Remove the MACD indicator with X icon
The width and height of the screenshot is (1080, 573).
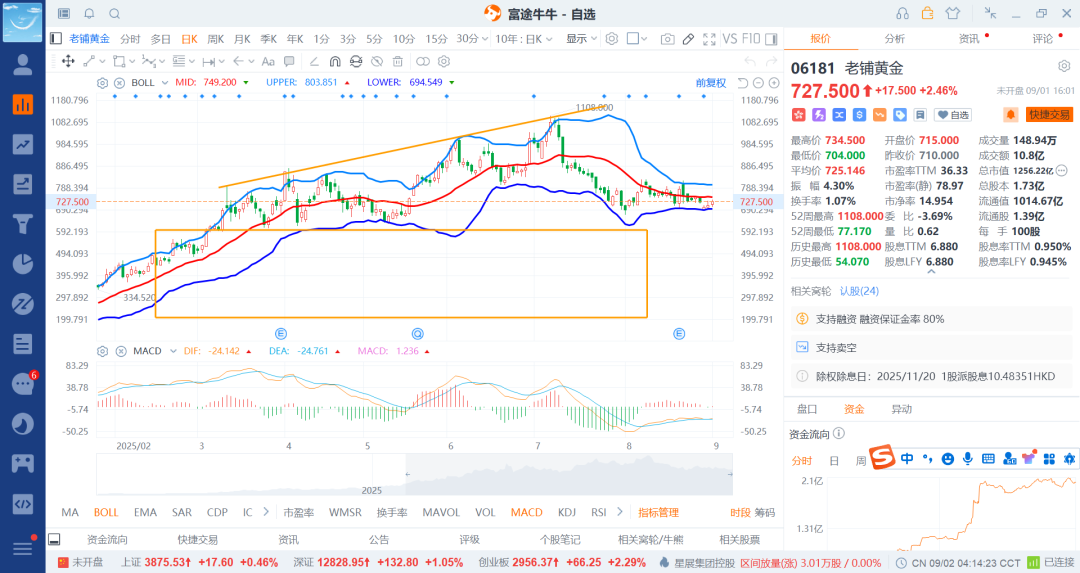[x=121, y=351]
